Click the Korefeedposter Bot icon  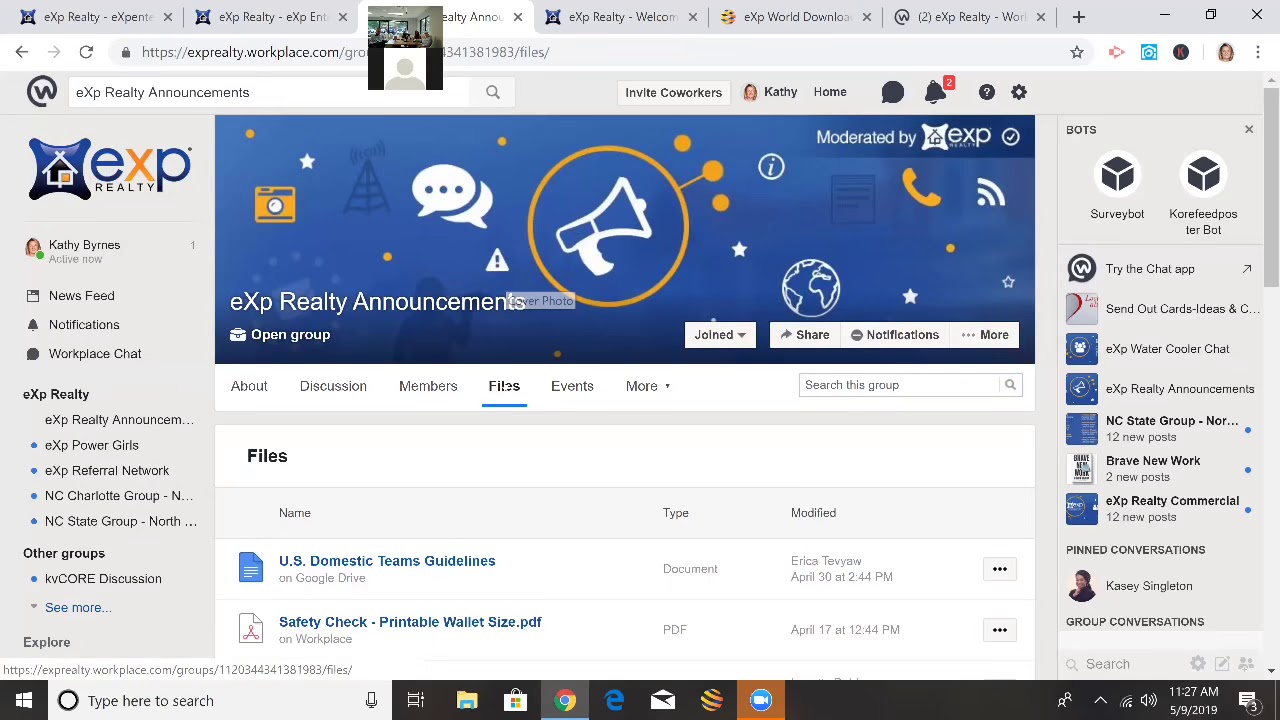[1203, 175]
